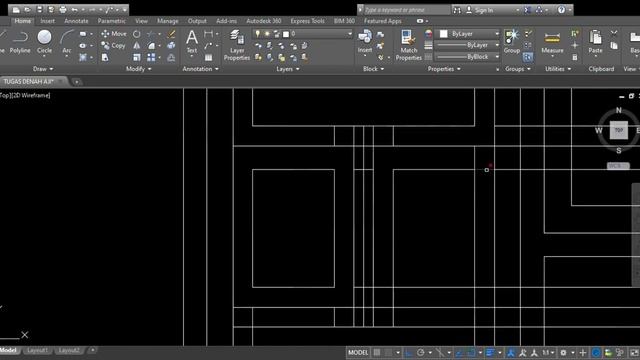The width and height of the screenshot is (640, 360).
Task: Open the layer name dropdown
Action: coord(349,34)
